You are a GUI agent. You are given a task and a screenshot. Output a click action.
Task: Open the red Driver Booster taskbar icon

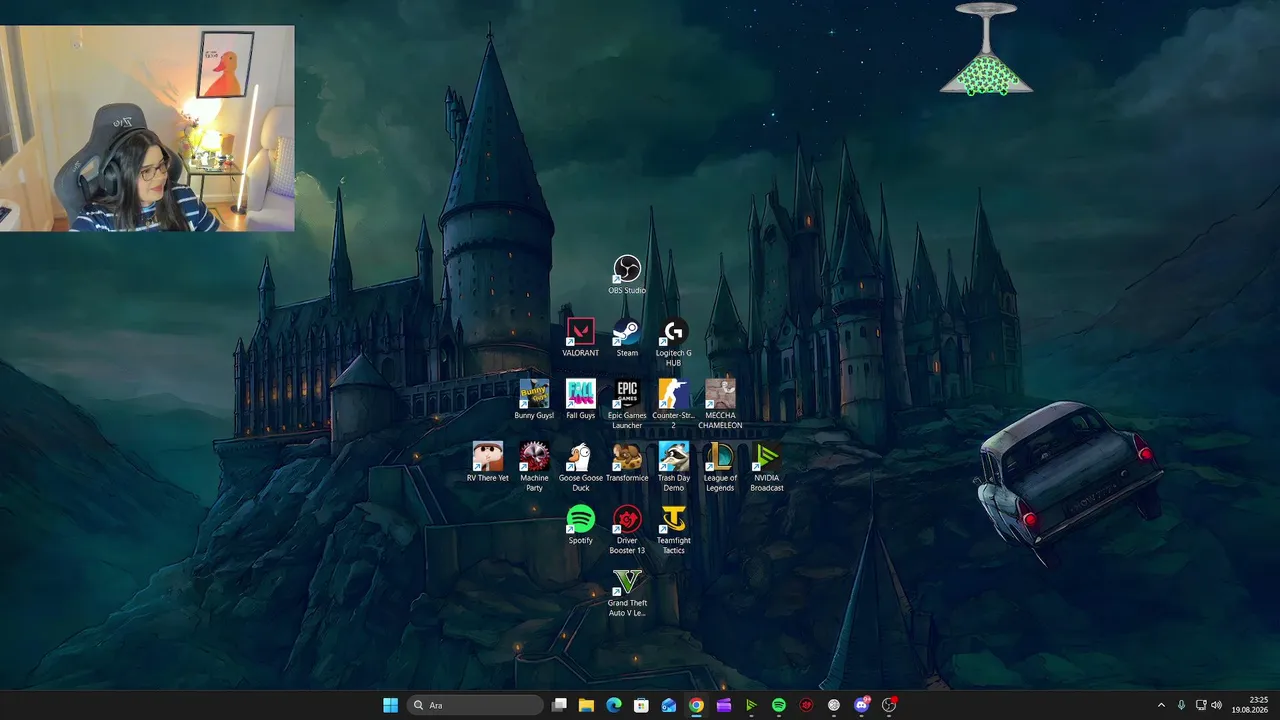[806, 705]
